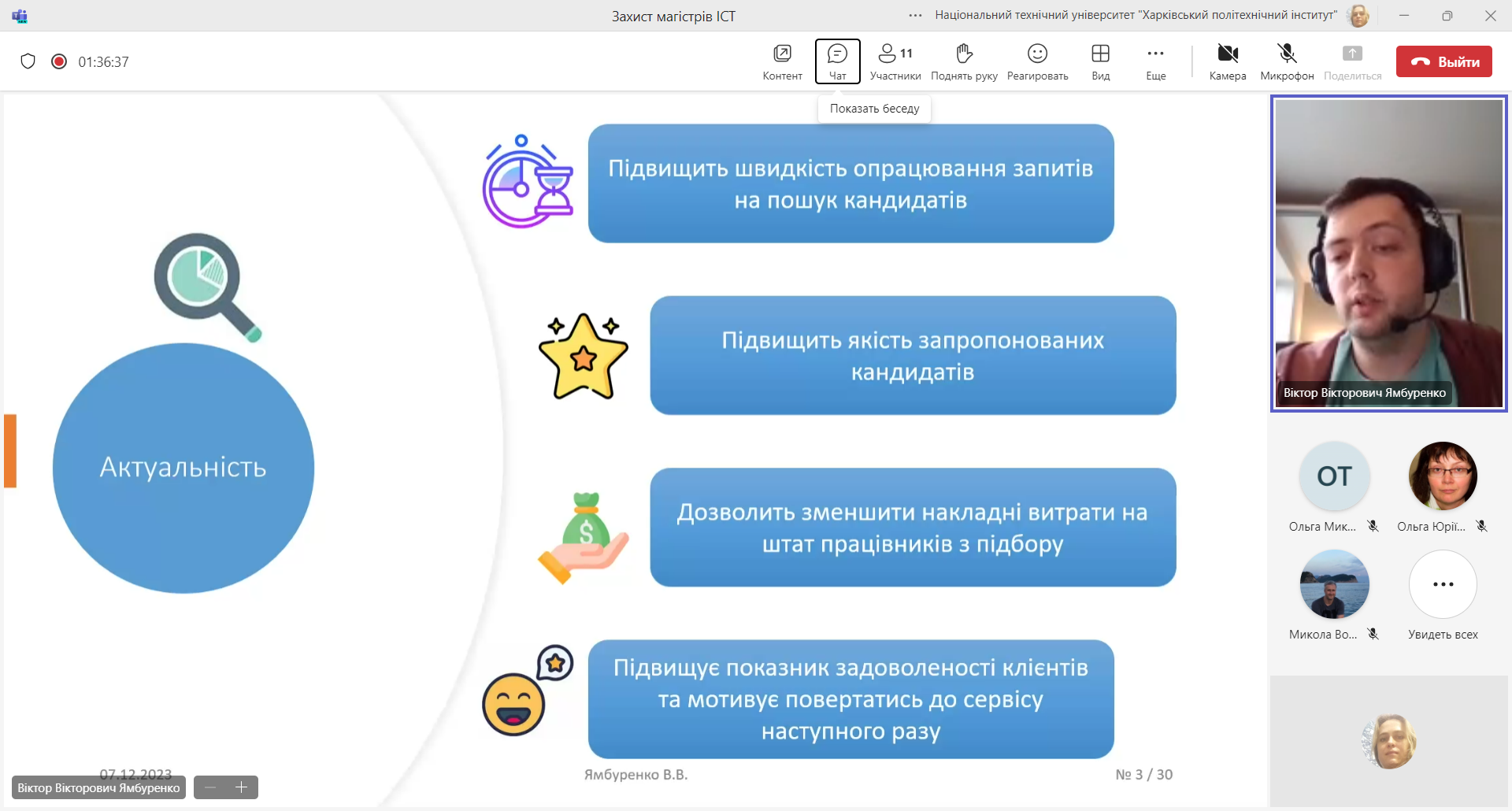Click the organization name Харківський політехнічний інститут
Viewport: 1512px width, 811px height.
1136,15
